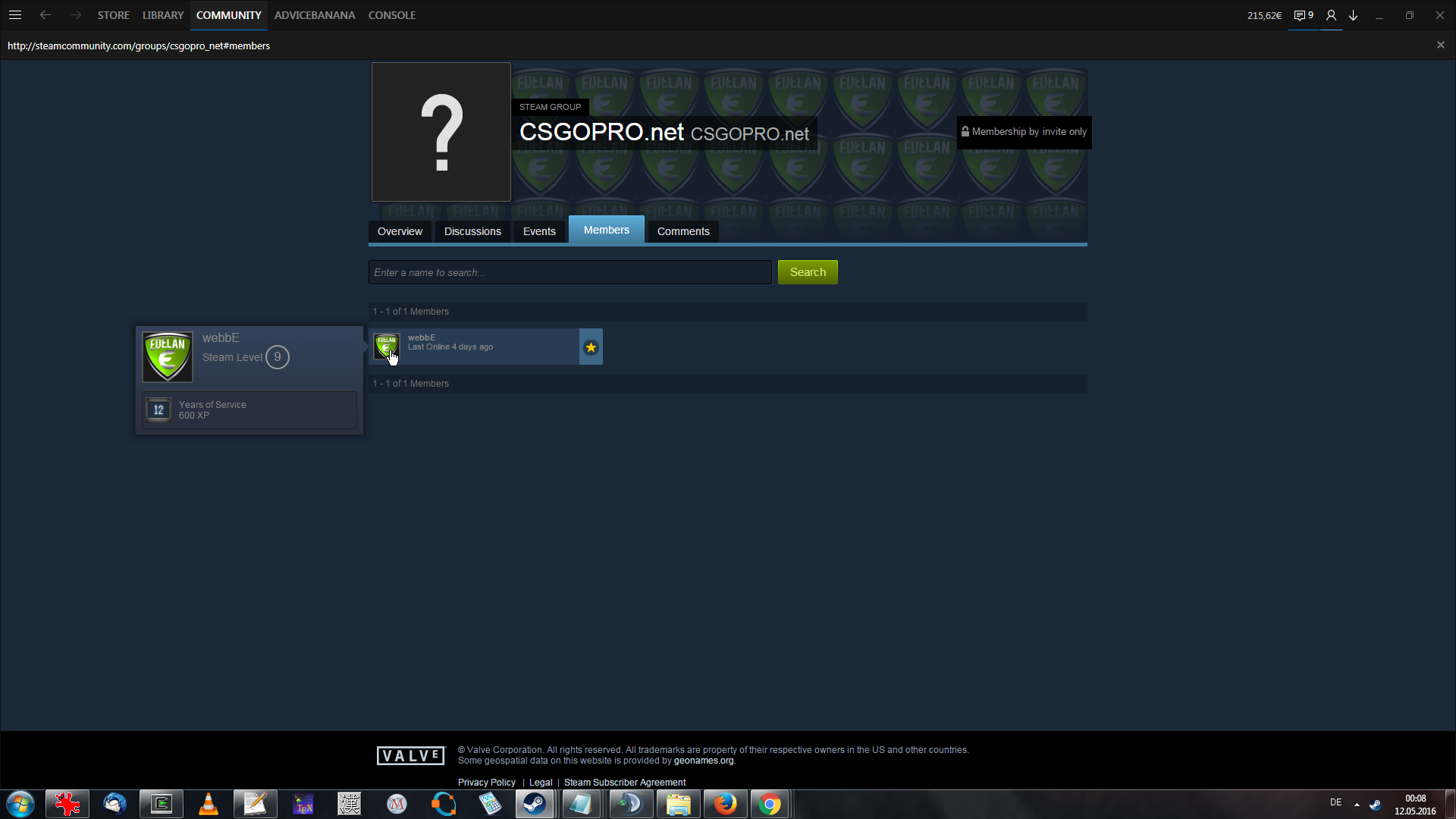Close the URL bar with X
Screen dimensions: 1456x819
pyautogui.click(x=1440, y=45)
